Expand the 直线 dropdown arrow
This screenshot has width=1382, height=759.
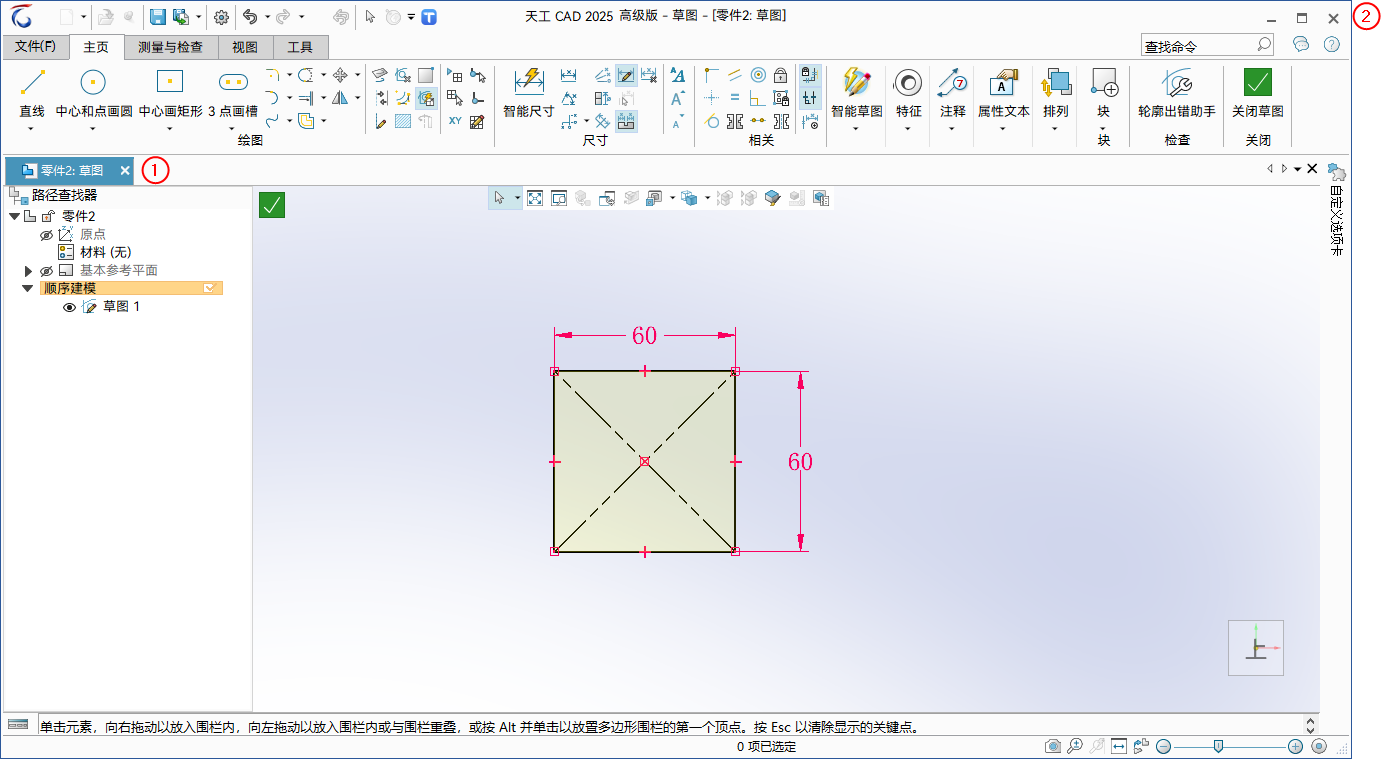click(x=32, y=129)
